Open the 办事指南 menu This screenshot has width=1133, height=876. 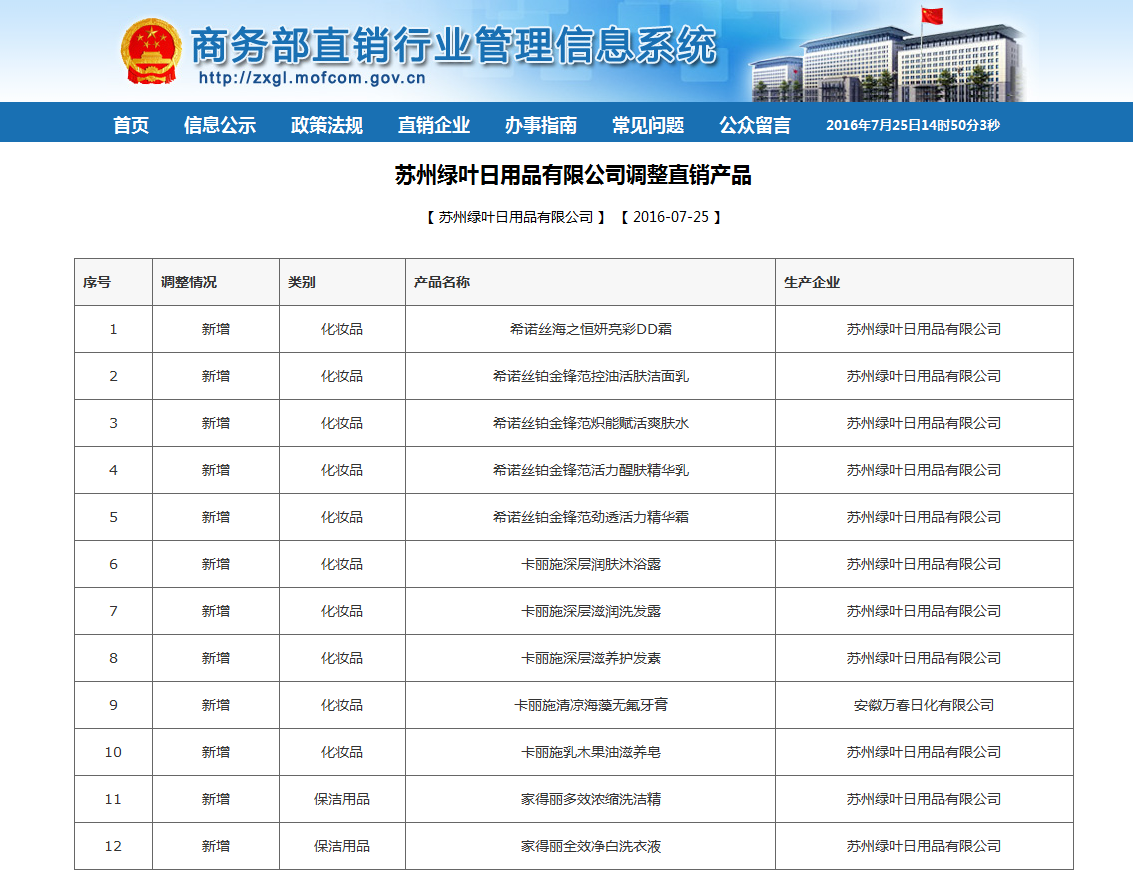(540, 125)
